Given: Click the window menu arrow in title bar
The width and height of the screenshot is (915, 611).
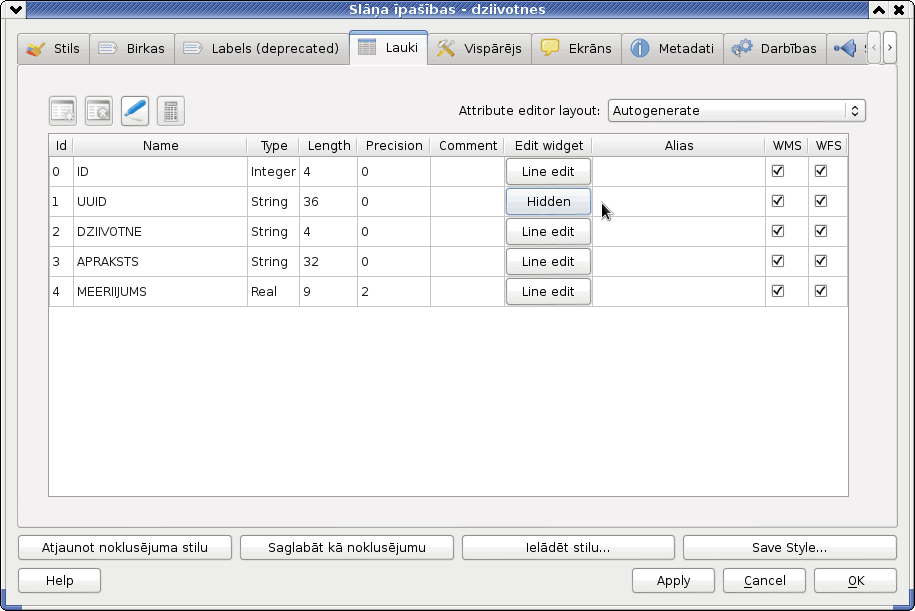Looking at the screenshot, I should pyautogui.click(x=16, y=9).
